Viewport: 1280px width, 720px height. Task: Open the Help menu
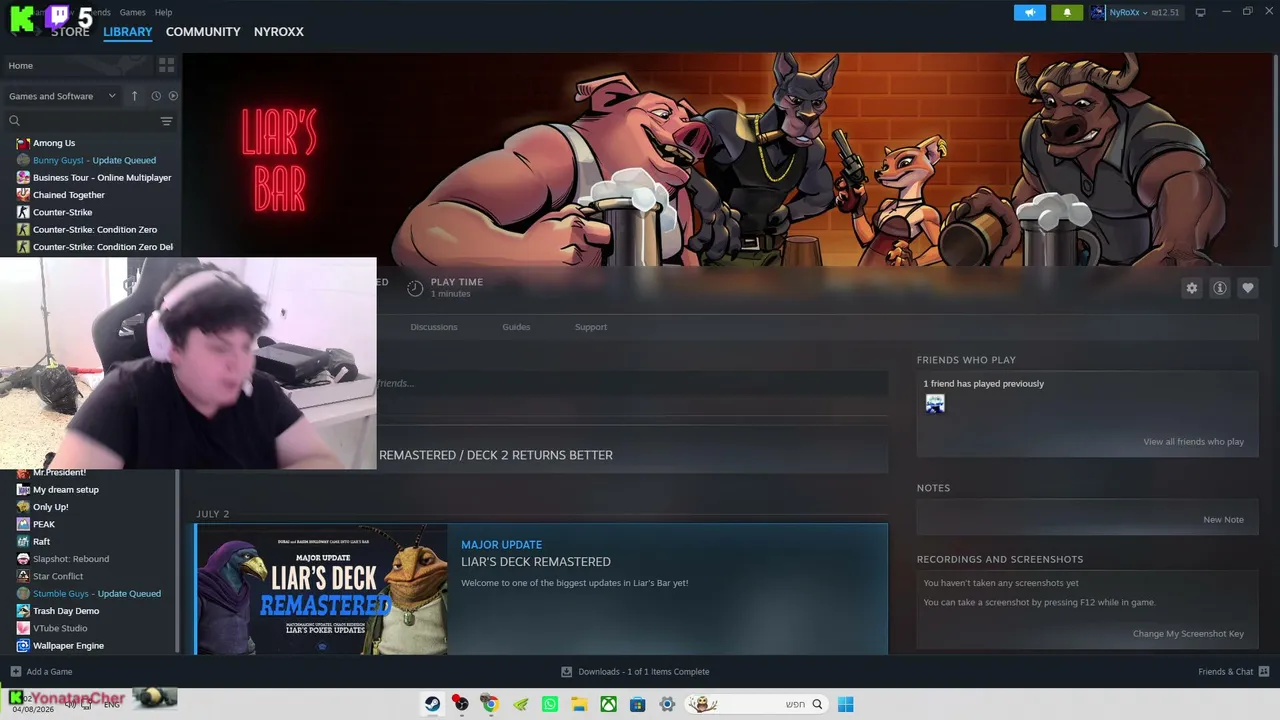point(163,12)
